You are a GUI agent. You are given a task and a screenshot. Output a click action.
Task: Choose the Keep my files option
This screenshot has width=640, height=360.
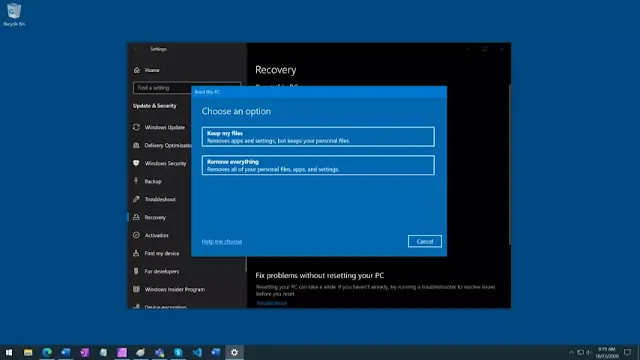tap(318, 137)
